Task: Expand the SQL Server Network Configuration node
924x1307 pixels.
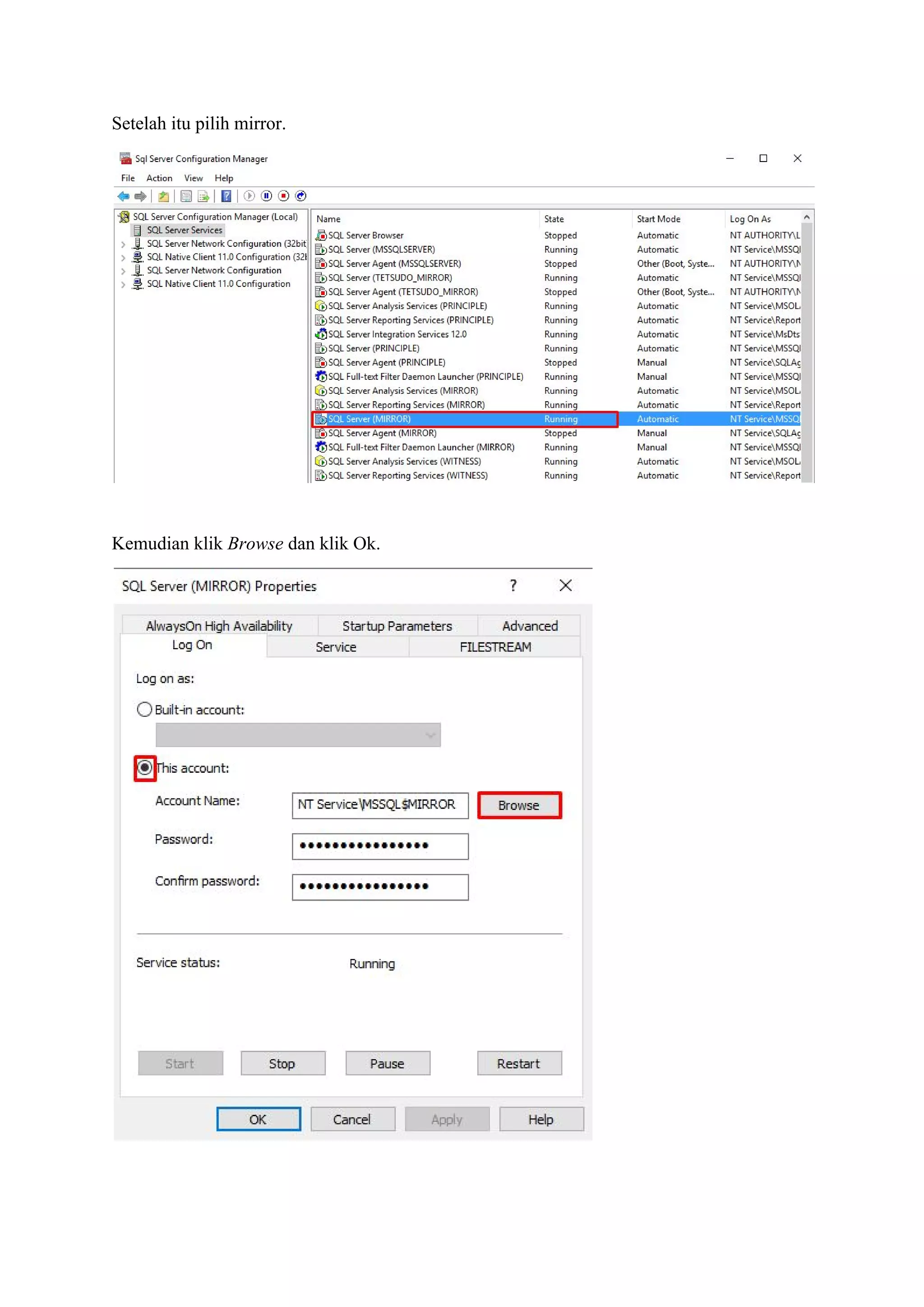Action: [123, 271]
